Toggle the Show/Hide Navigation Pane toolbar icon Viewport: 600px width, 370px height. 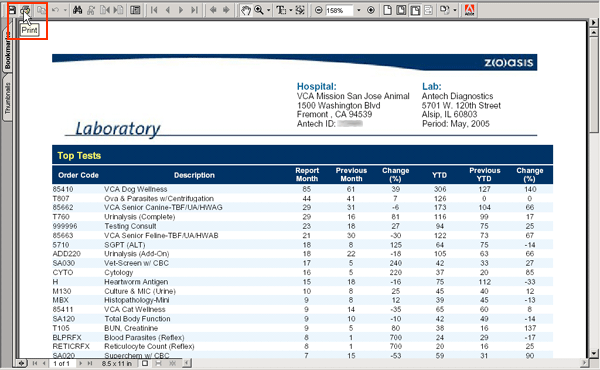pos(135,10)
